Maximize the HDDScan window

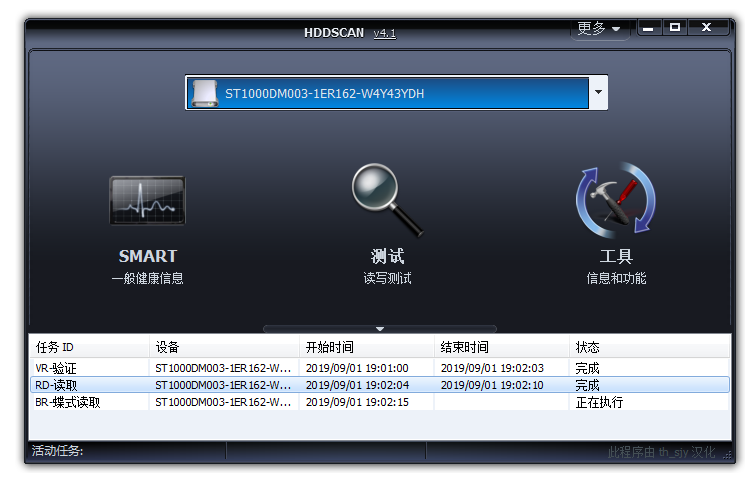click(x=675, y=27)
